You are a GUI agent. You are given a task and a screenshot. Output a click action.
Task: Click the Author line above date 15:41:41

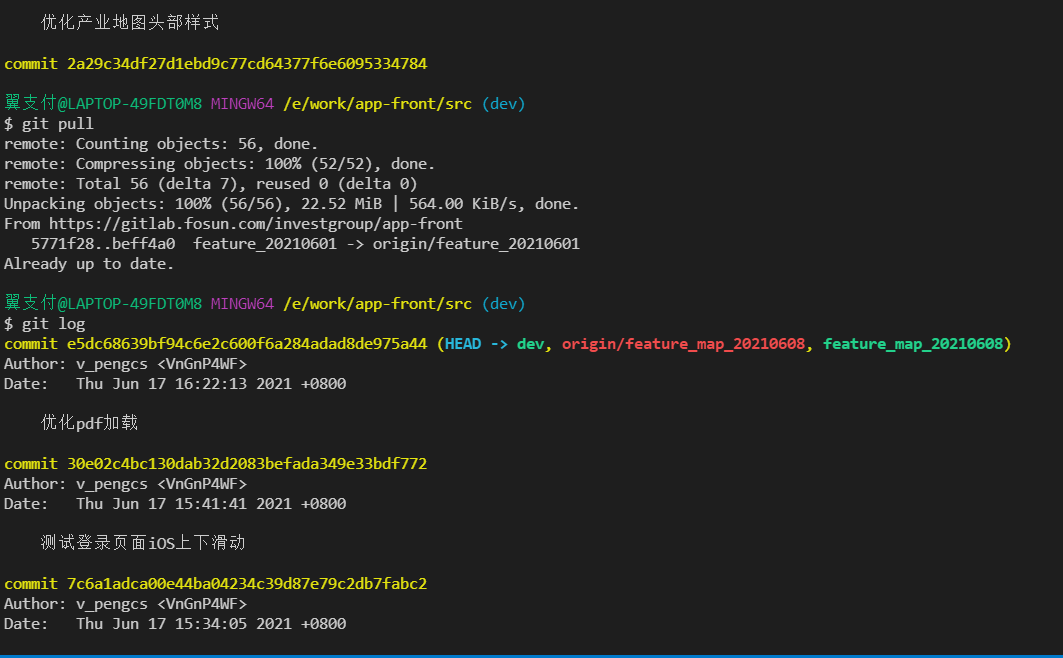125,484
